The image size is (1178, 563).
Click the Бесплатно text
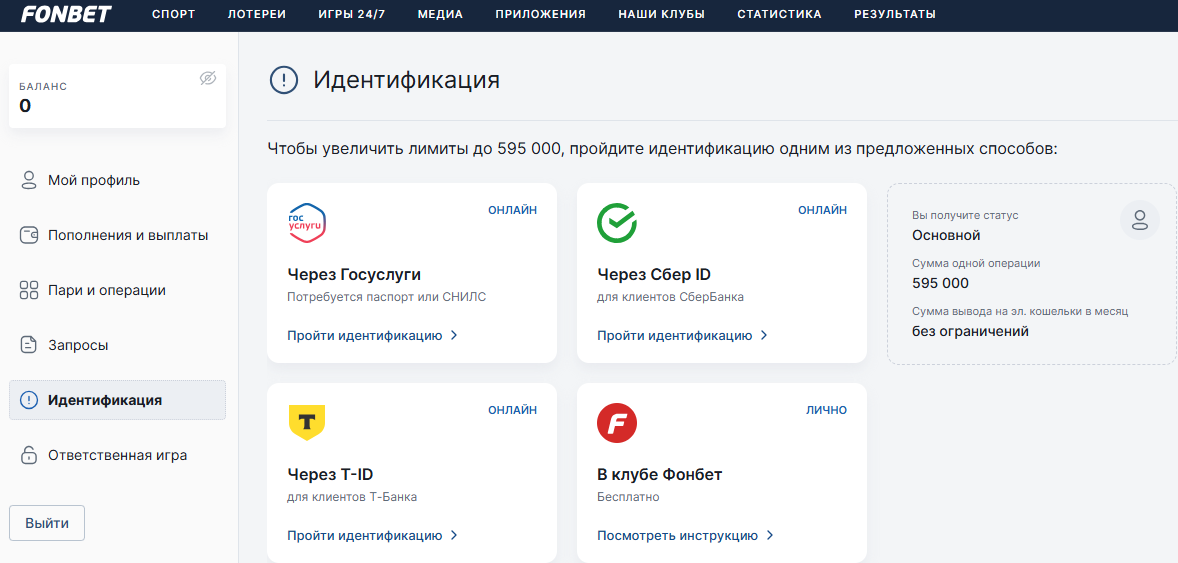pos(628,497)
